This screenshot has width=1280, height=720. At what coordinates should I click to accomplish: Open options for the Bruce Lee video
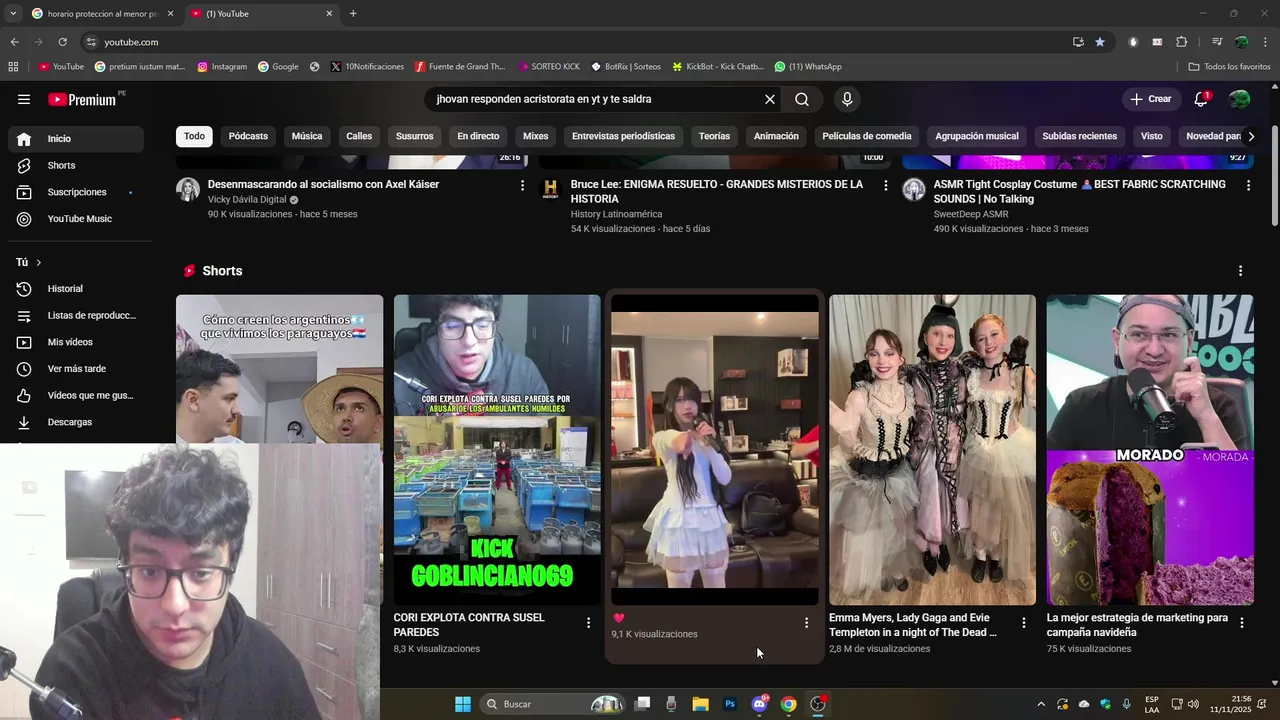click(x=885, y=185)
